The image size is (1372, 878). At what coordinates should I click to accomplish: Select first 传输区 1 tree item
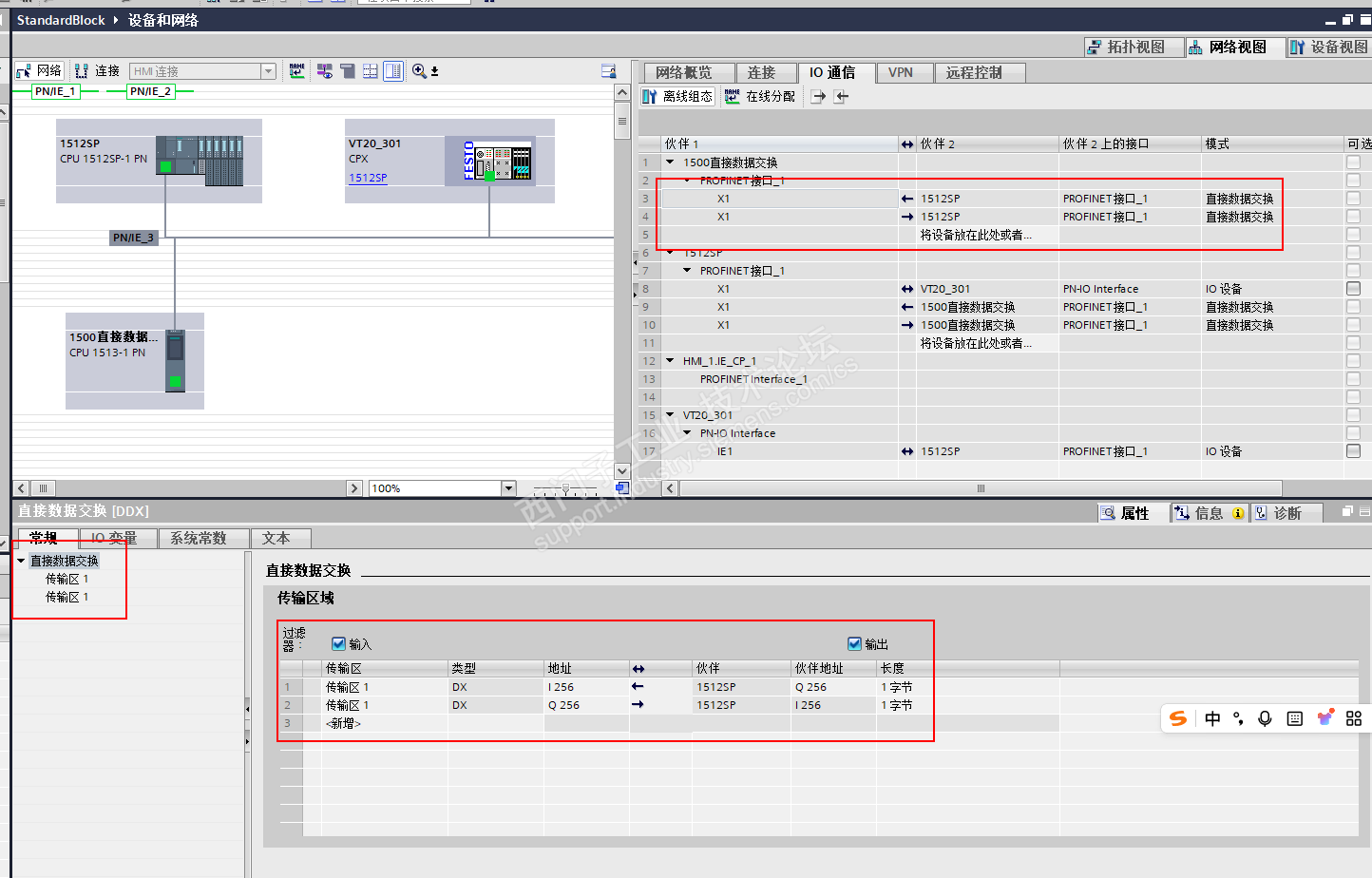(67, 579)
